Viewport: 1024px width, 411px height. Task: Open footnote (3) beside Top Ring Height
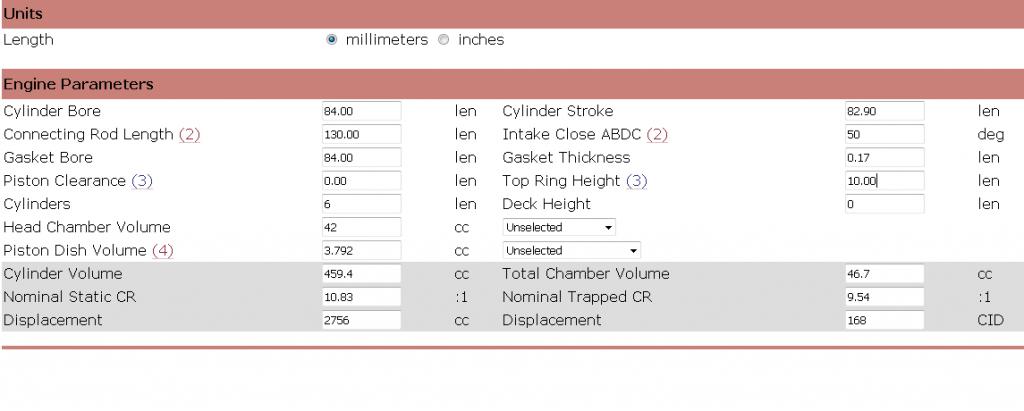click(x=637, y=181)
